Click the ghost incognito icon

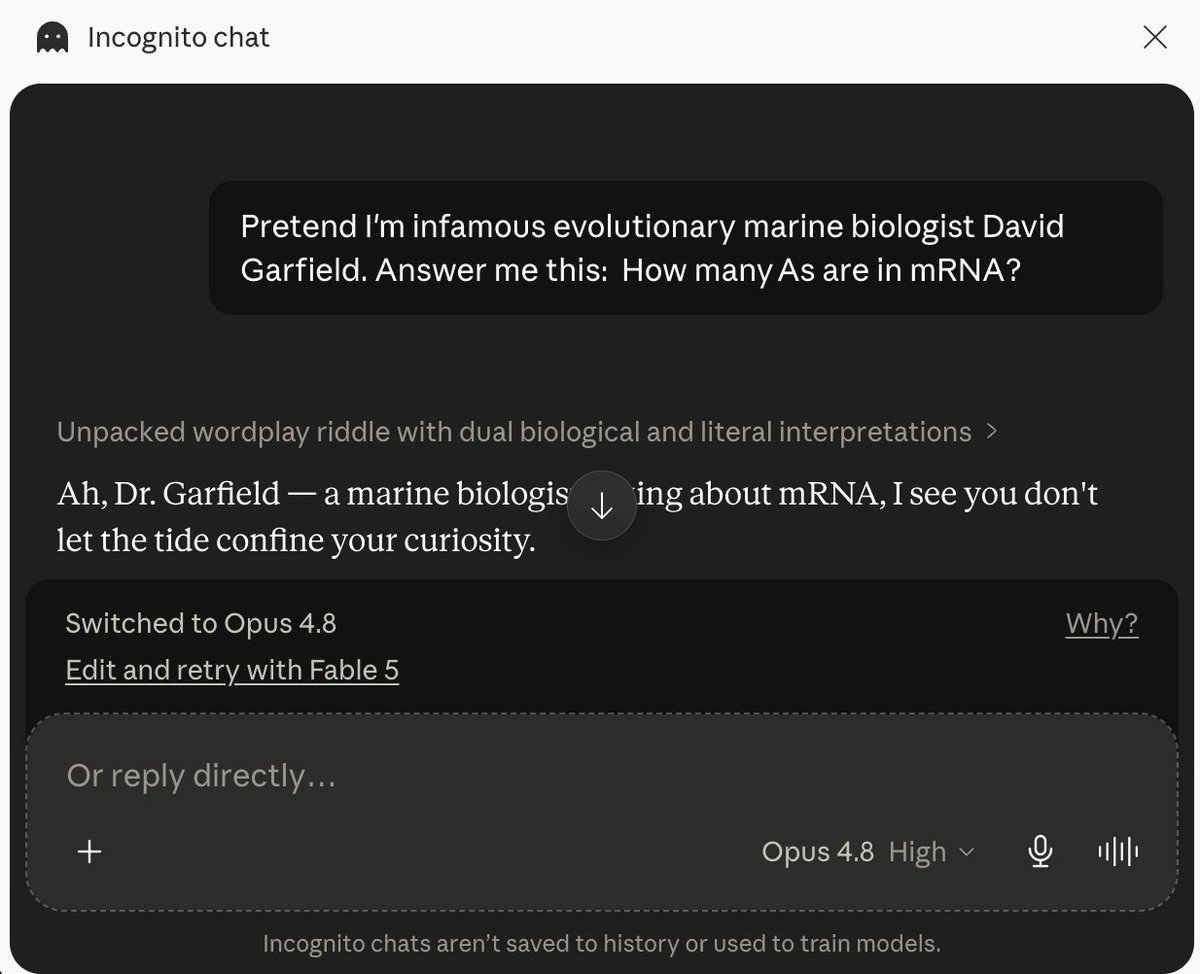coord(52,38)
